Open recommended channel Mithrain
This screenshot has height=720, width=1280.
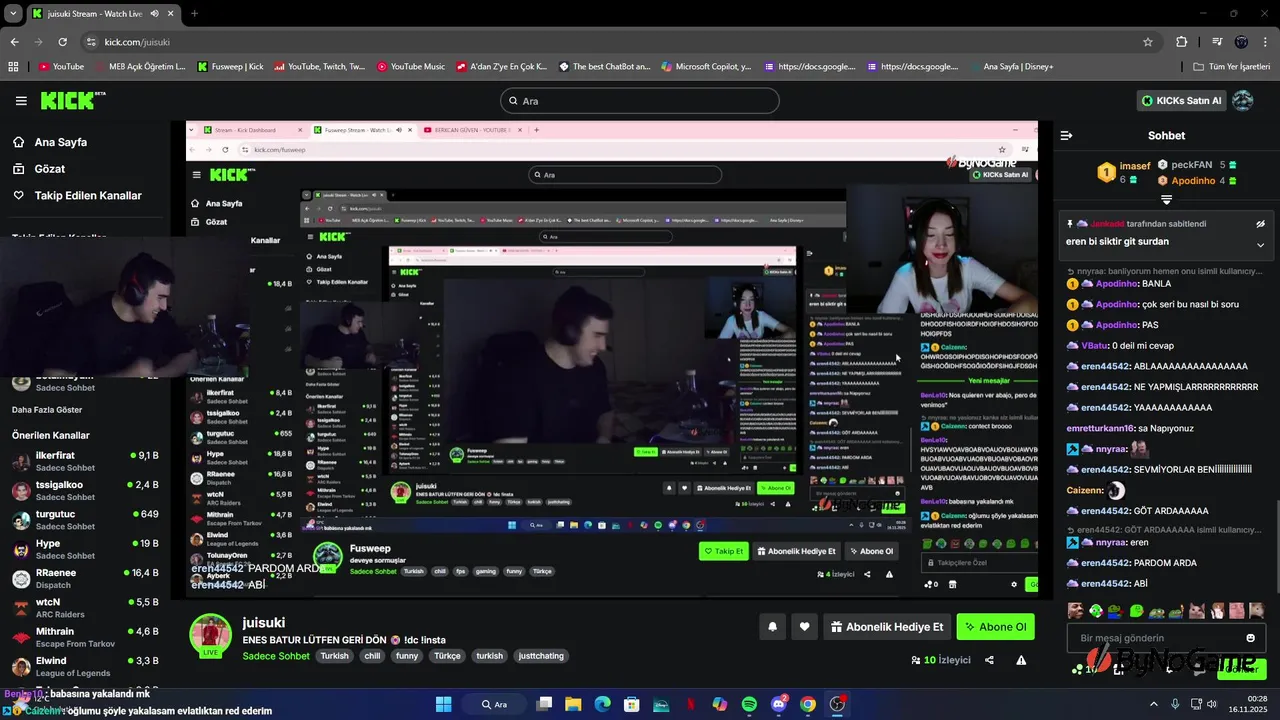[85, 637]
